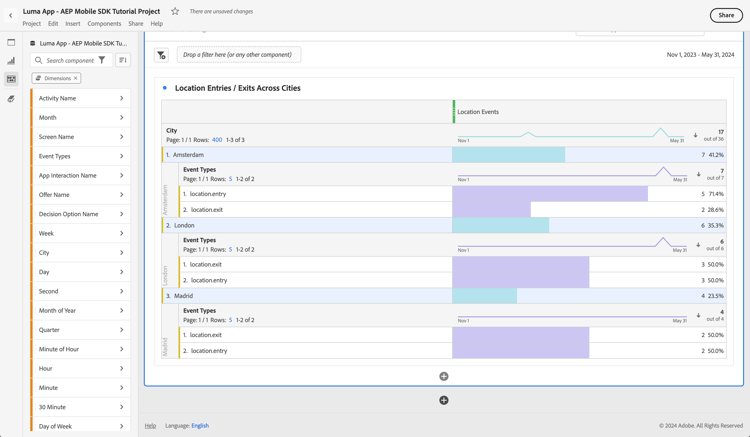Image resolution: width=750 pixels, height=437 pixels.
Task: Expand the Activity Name dimension chevron
Action: 122,98
